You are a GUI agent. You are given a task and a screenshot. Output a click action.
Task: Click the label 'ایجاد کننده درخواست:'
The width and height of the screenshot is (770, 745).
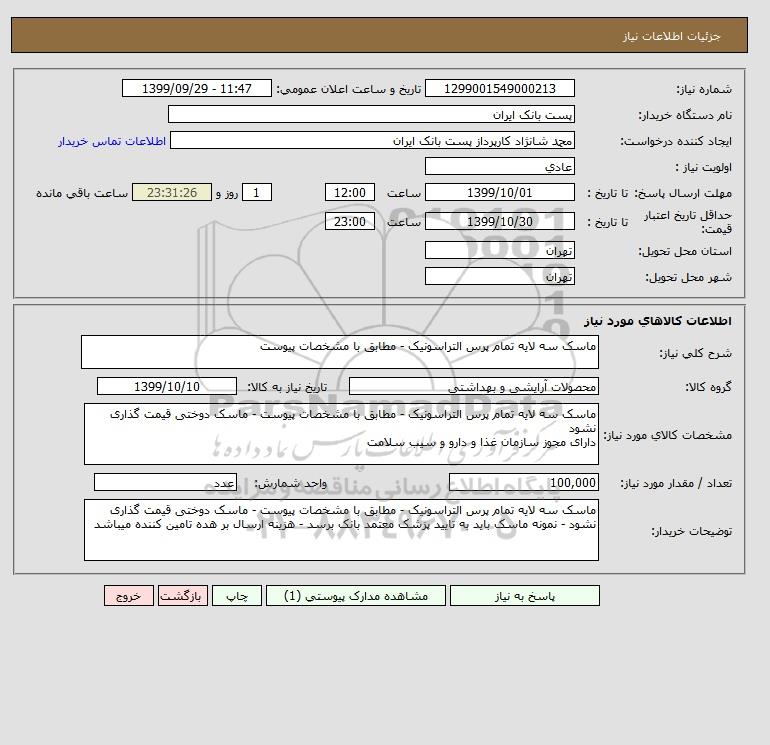[676, 141]
